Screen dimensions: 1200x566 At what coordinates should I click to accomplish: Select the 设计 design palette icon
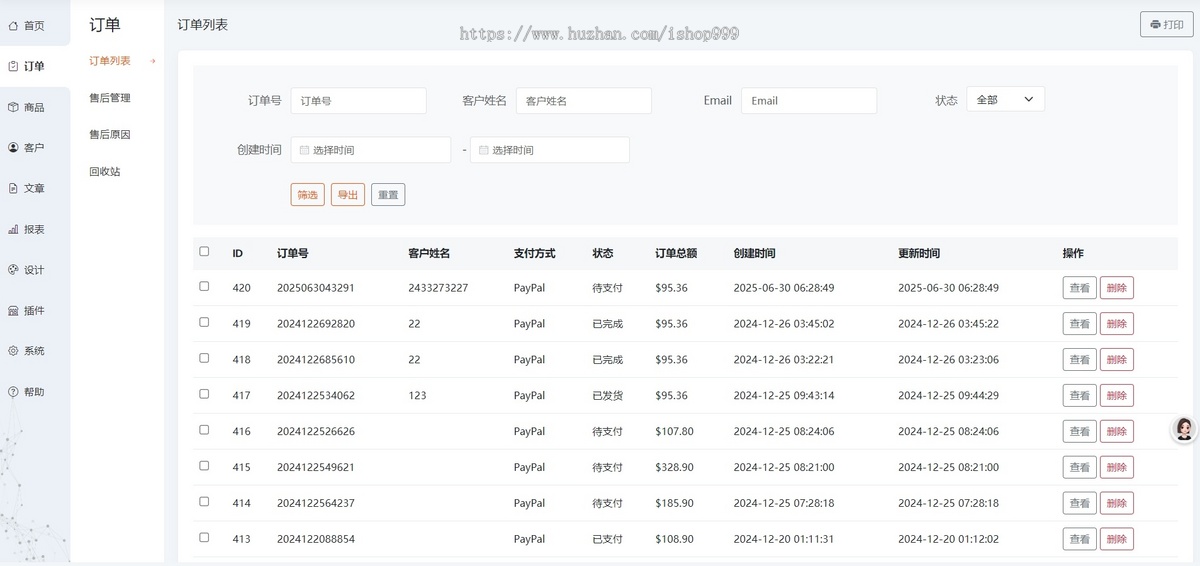[13, 270]
